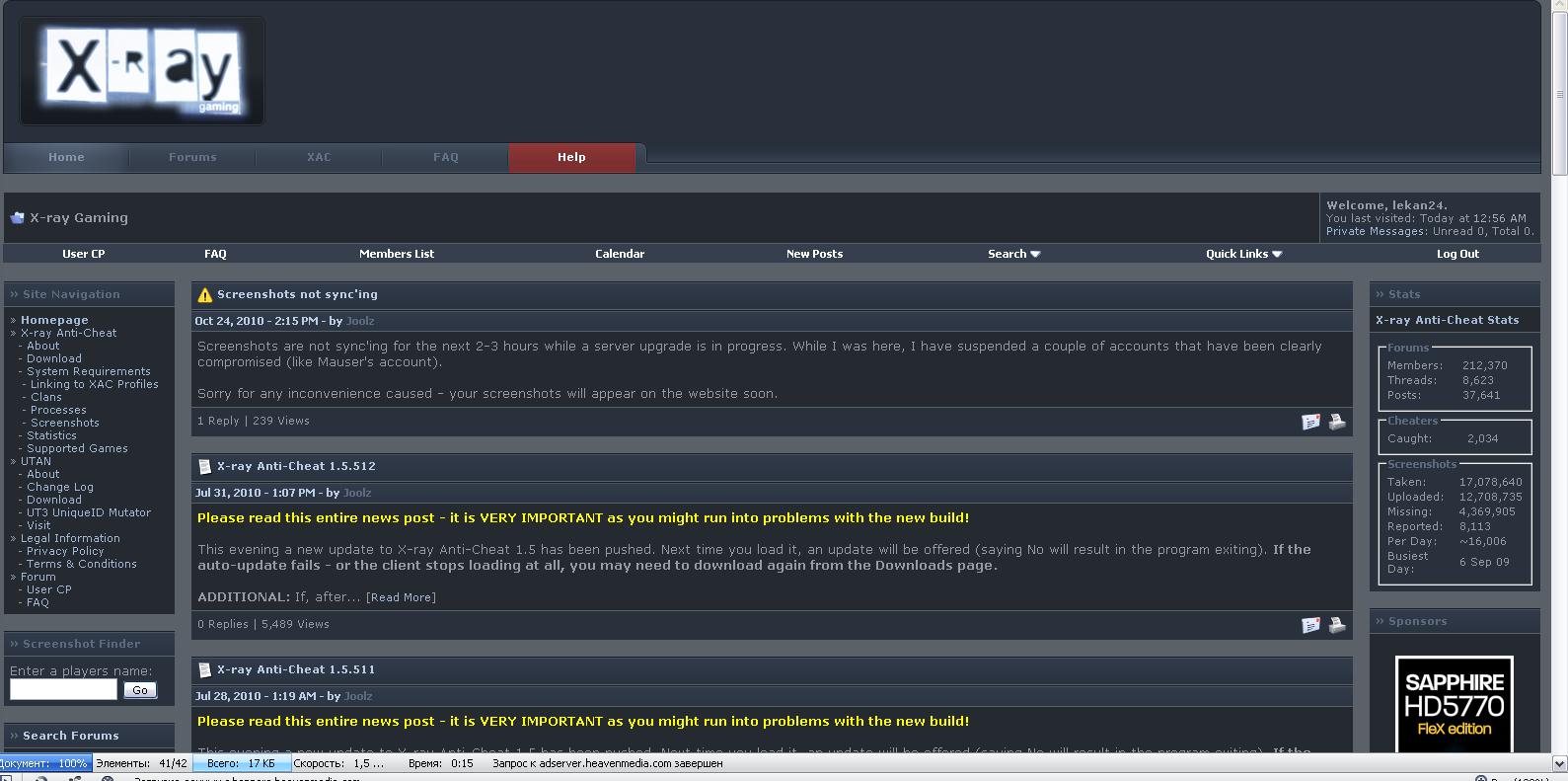This screenshot has width=1568, height=781.
Task: Open FAQ in the forum navbar
Action: pos(215,254)
